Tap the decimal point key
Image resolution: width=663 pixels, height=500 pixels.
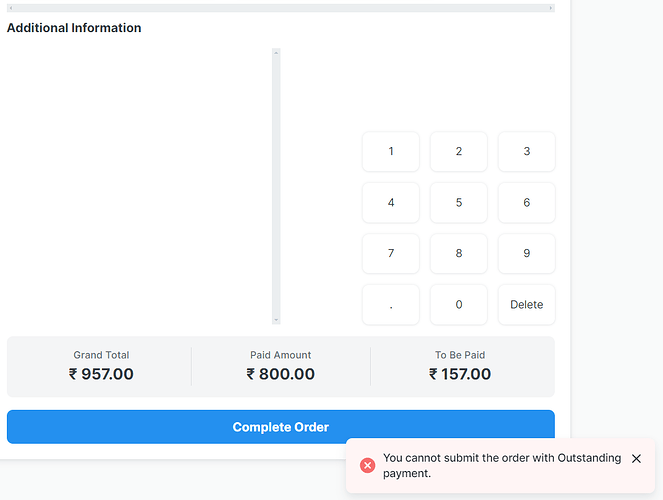(391, 304)
